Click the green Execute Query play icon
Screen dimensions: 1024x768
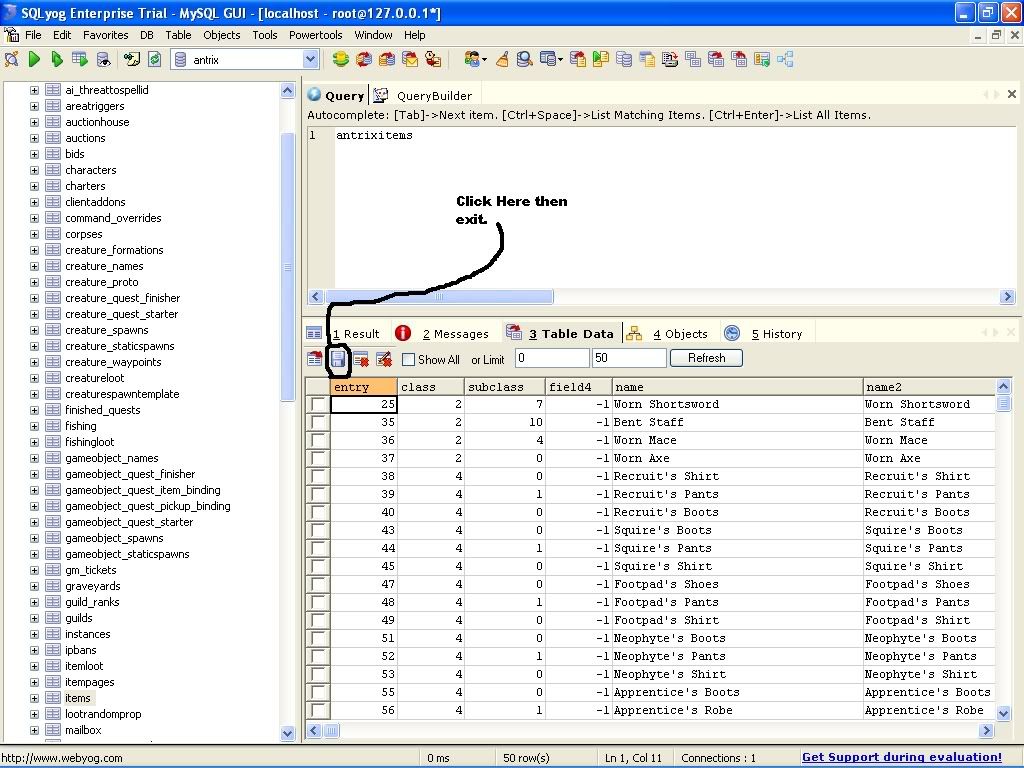[35, 59]
